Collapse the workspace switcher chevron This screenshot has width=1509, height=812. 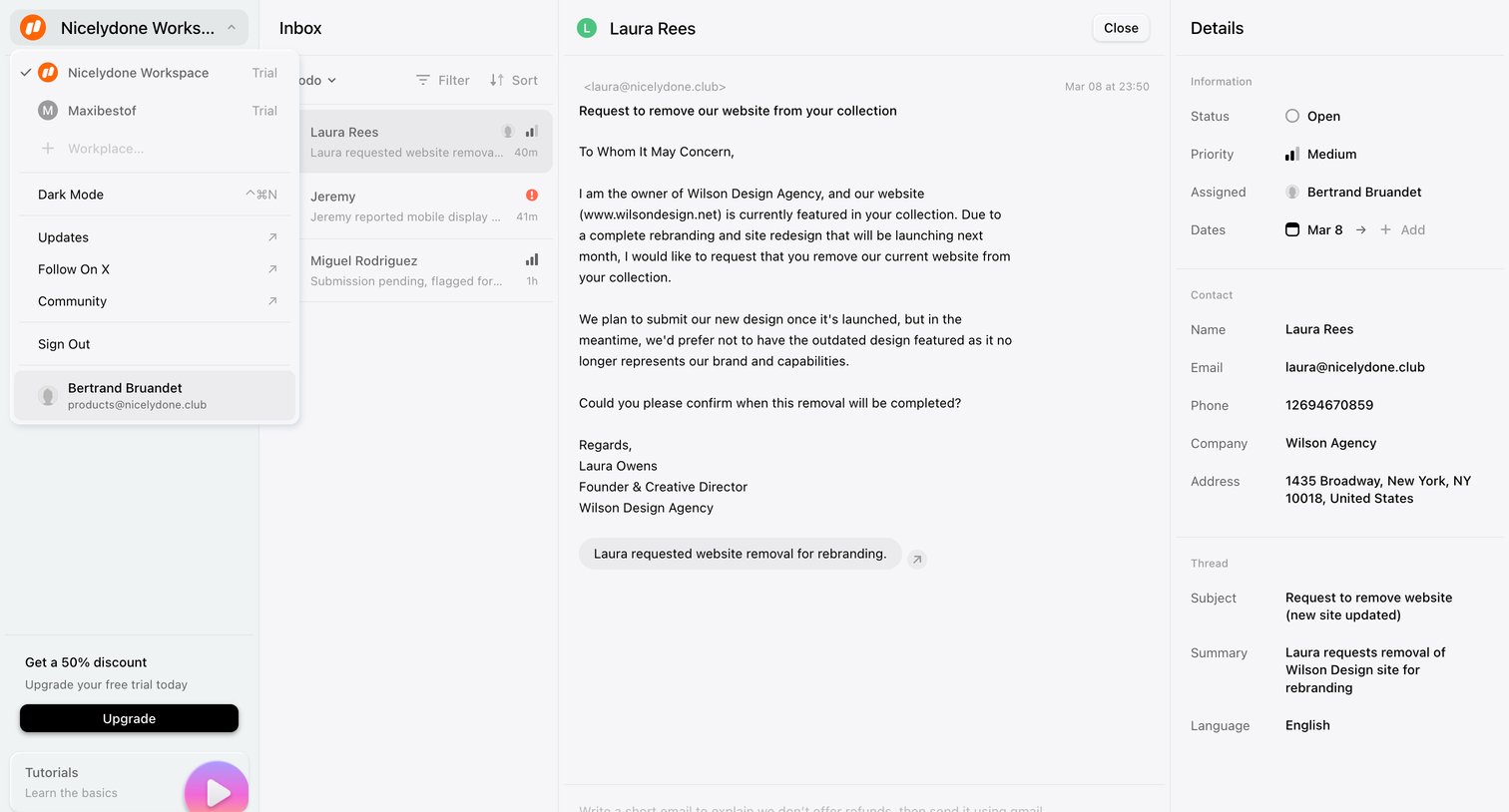click(232, 28)
